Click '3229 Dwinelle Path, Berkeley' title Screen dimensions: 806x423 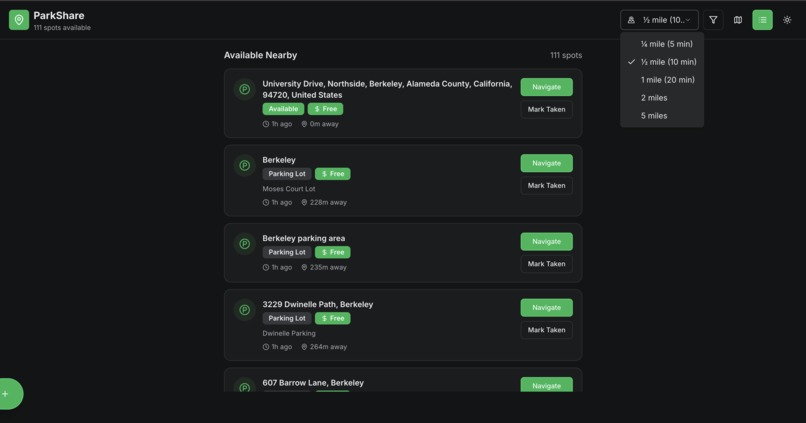[318, 305]
